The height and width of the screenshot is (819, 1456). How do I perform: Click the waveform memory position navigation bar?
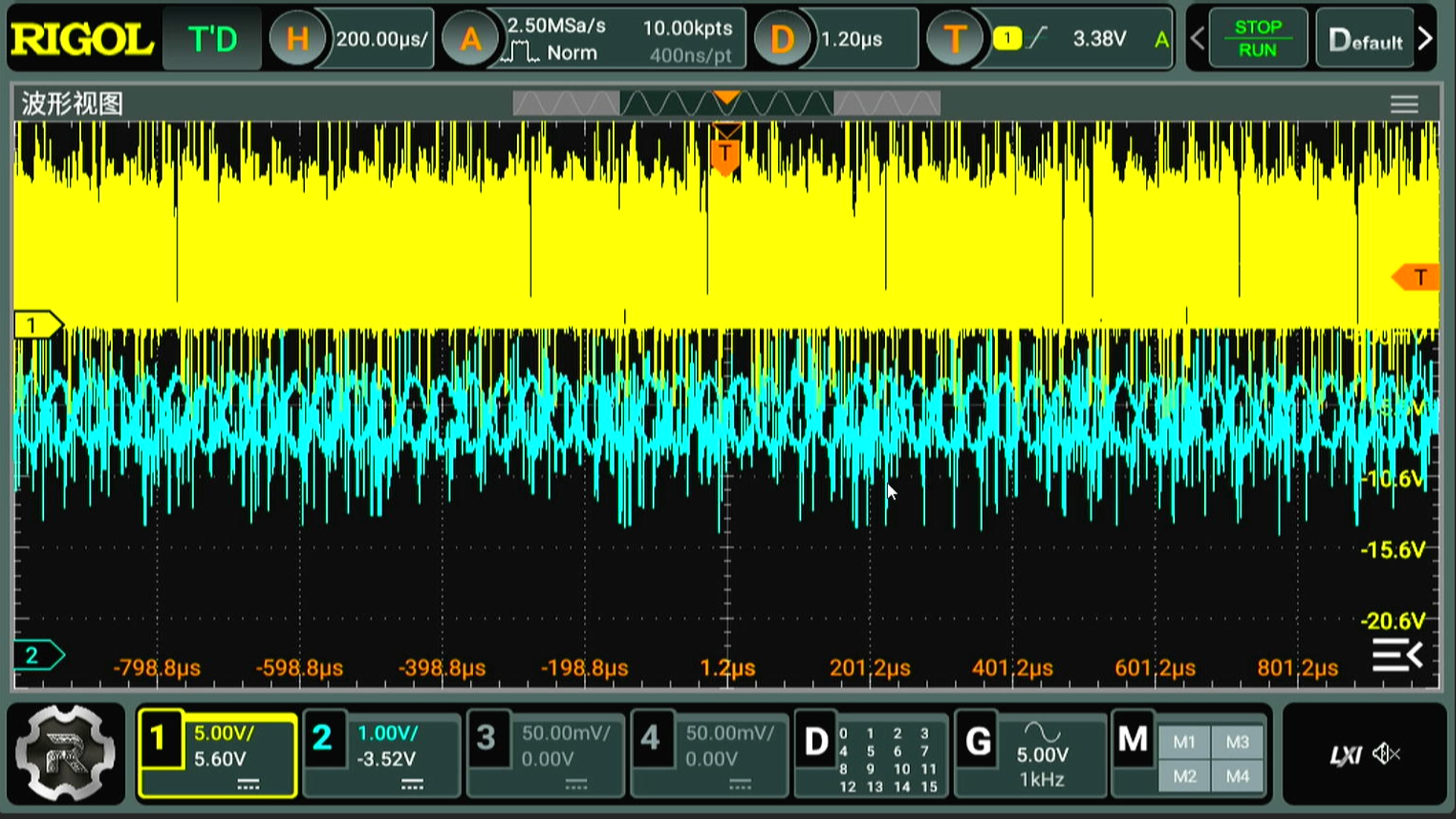click(726, 103)
